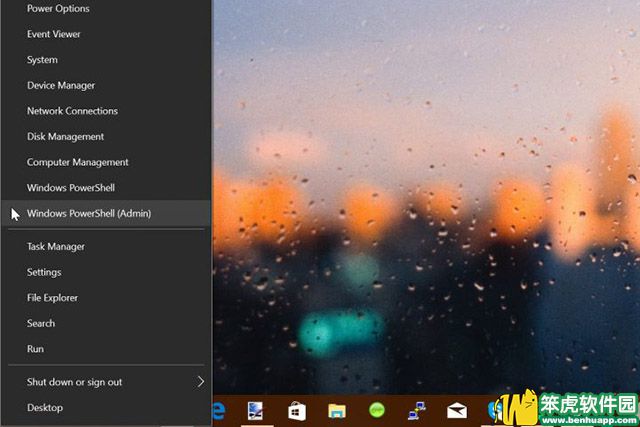Open Task Manager
This screenshot has width=640, height=427.
(106, 247)
